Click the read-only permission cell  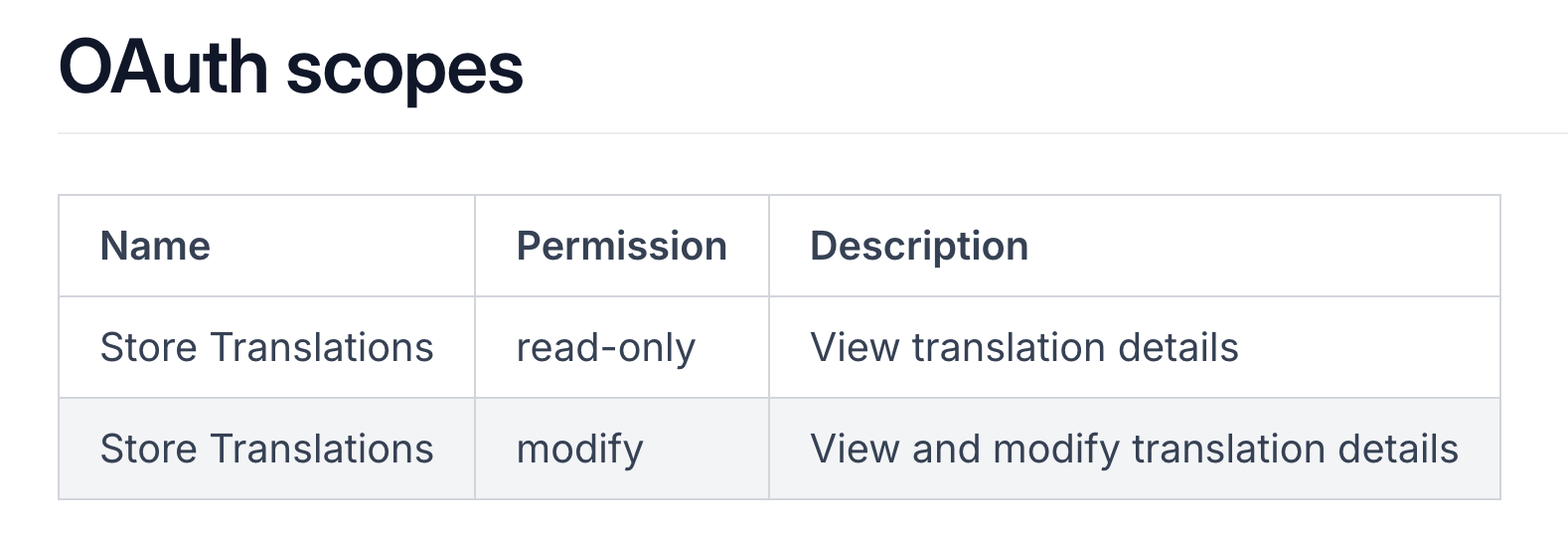tap(605, 348)
